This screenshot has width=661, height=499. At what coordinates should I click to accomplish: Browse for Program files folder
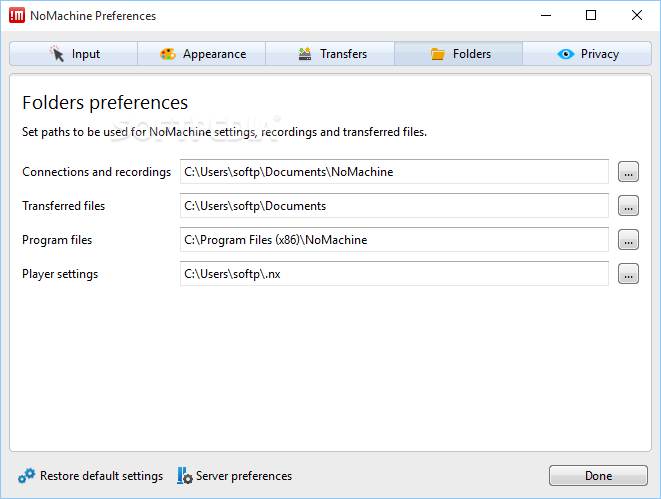628,240
